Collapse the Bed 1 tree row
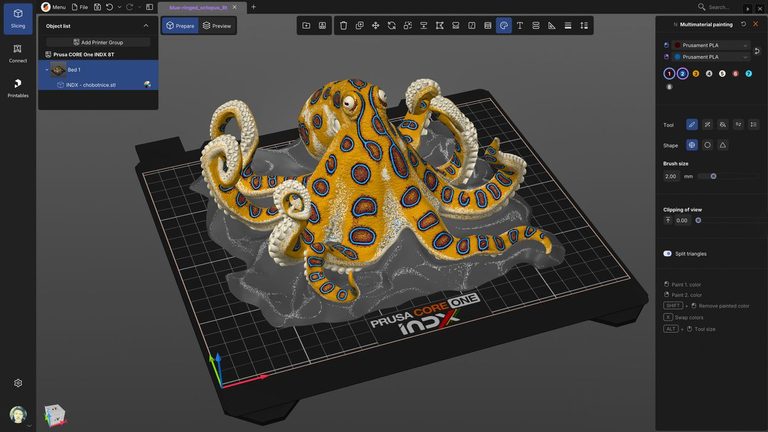The height and width of the screenshot is (432, 768). [x=47, y=70]
